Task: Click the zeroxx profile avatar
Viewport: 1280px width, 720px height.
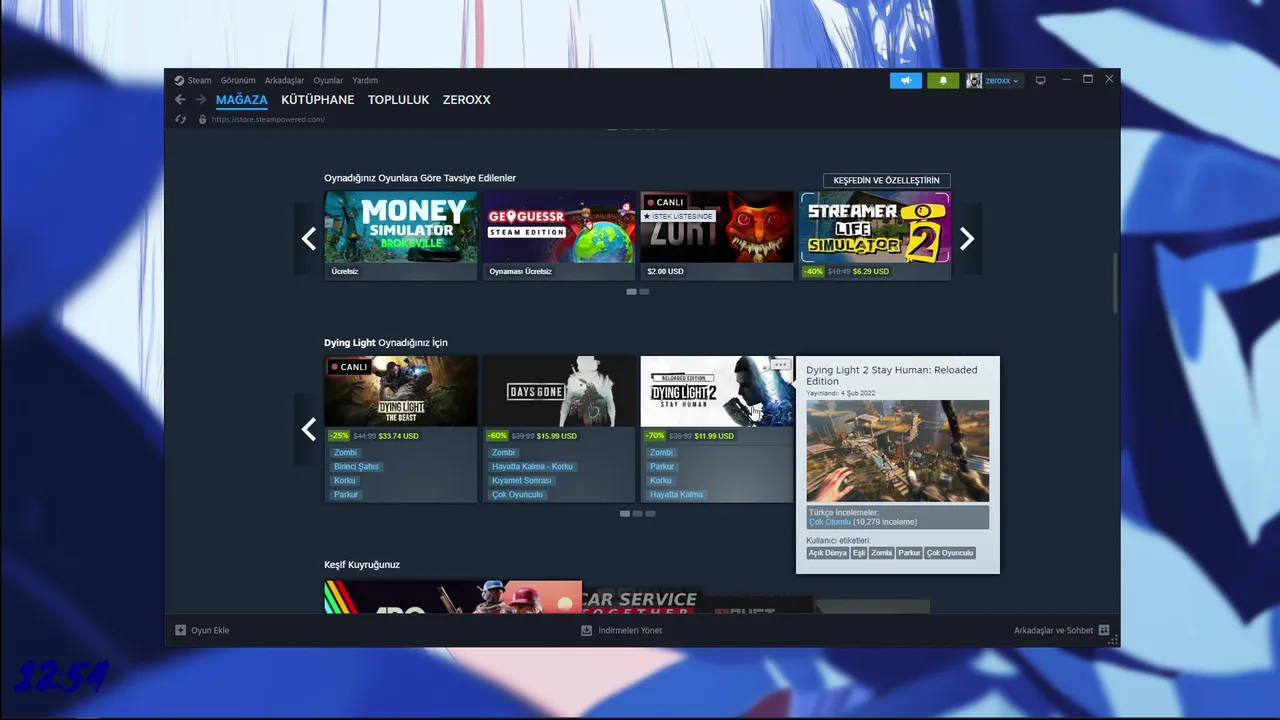Action: 974,80
